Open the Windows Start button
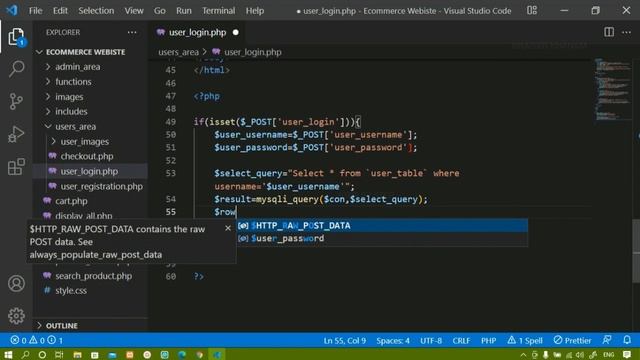 [8, 355]
